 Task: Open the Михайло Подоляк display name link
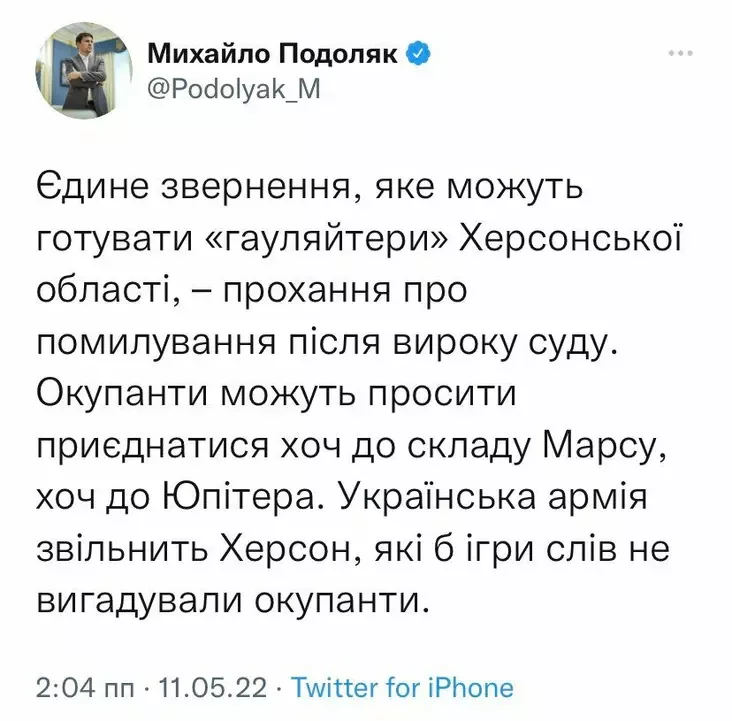273,54
